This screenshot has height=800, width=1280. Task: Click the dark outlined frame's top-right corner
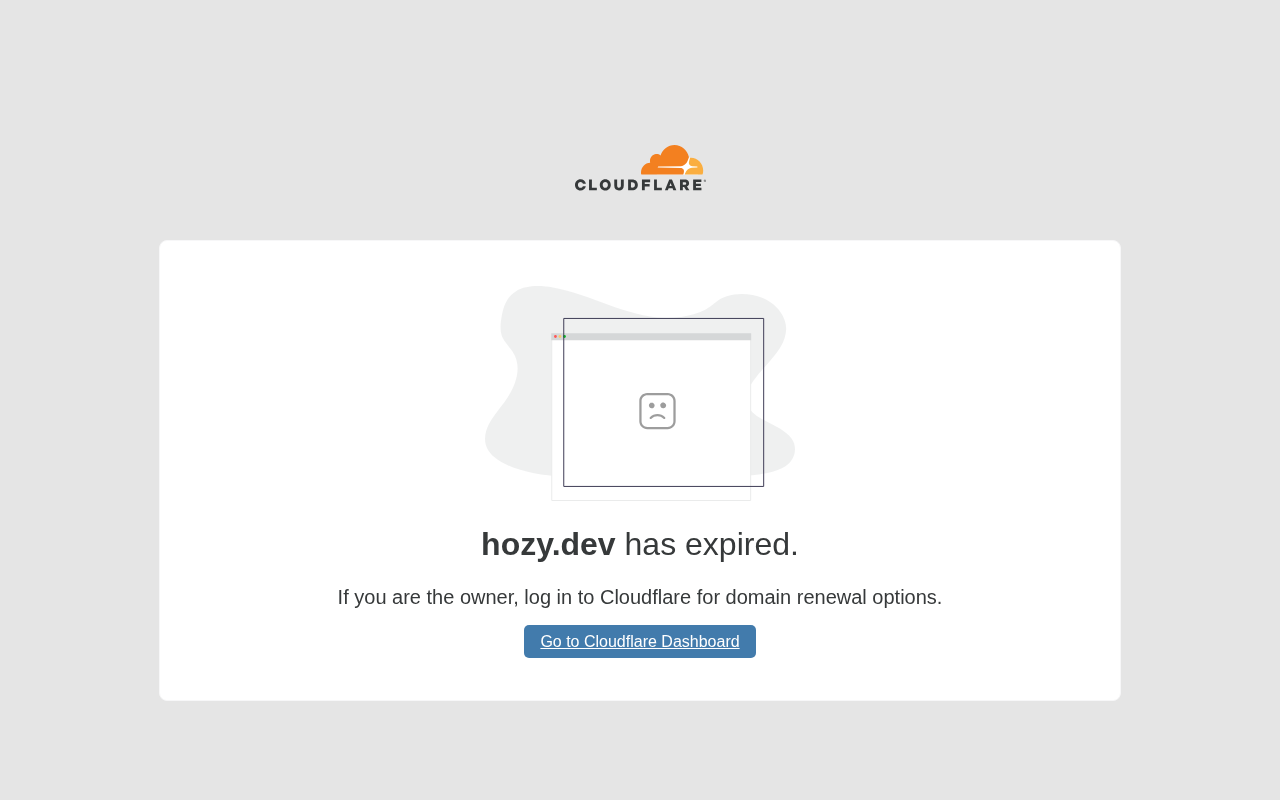pos(763,319)
